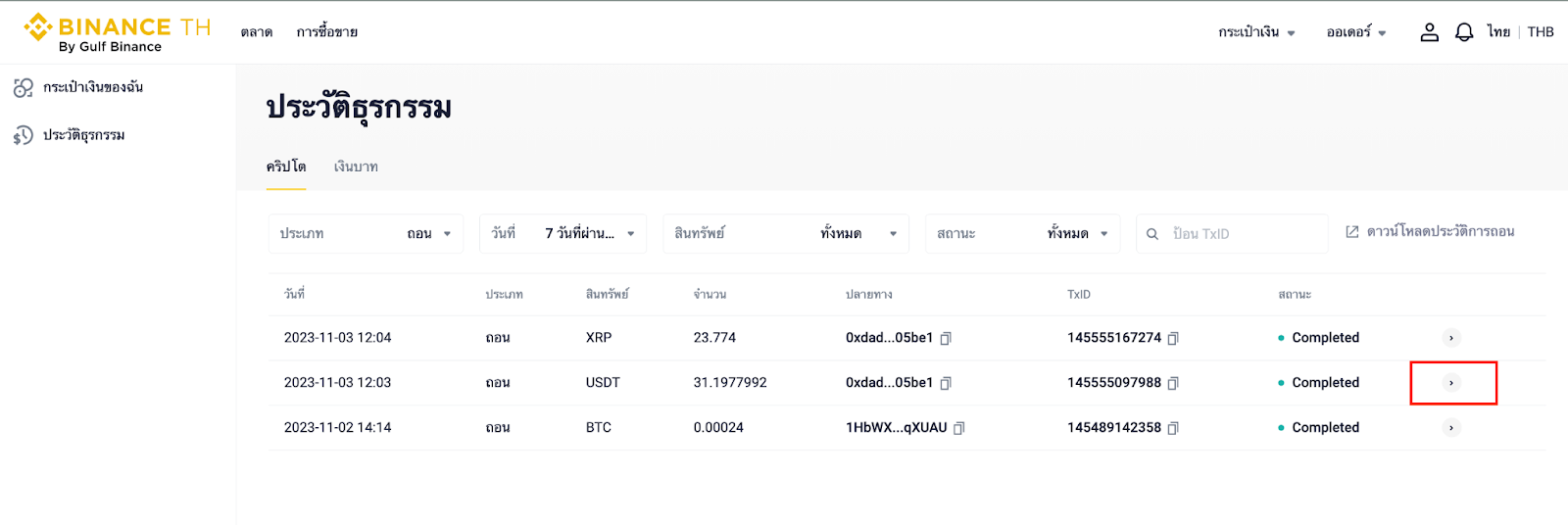This screenshot has height=525, width=1568.
Task: Open the ประเภท type filter dropdown
Action: 366,234
